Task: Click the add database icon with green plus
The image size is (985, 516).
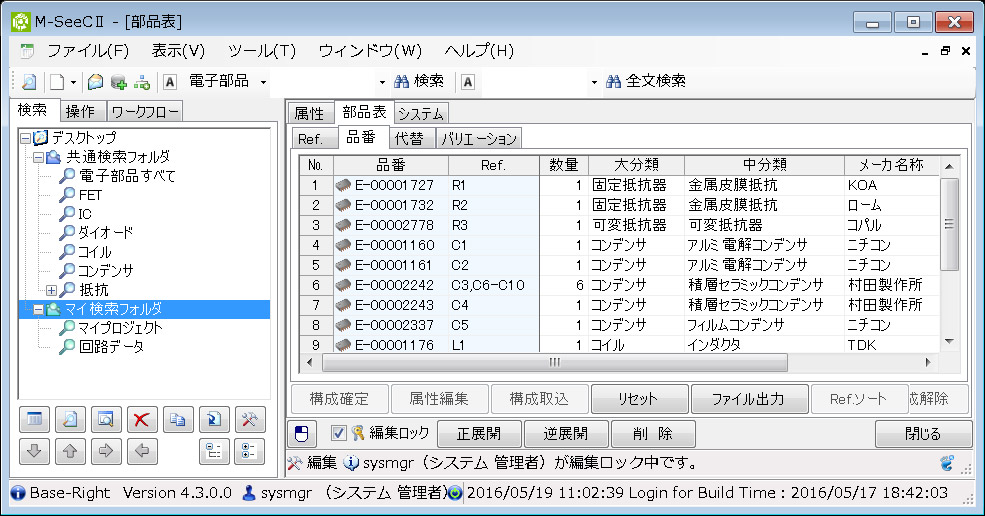Action: (x=118, y=82)
